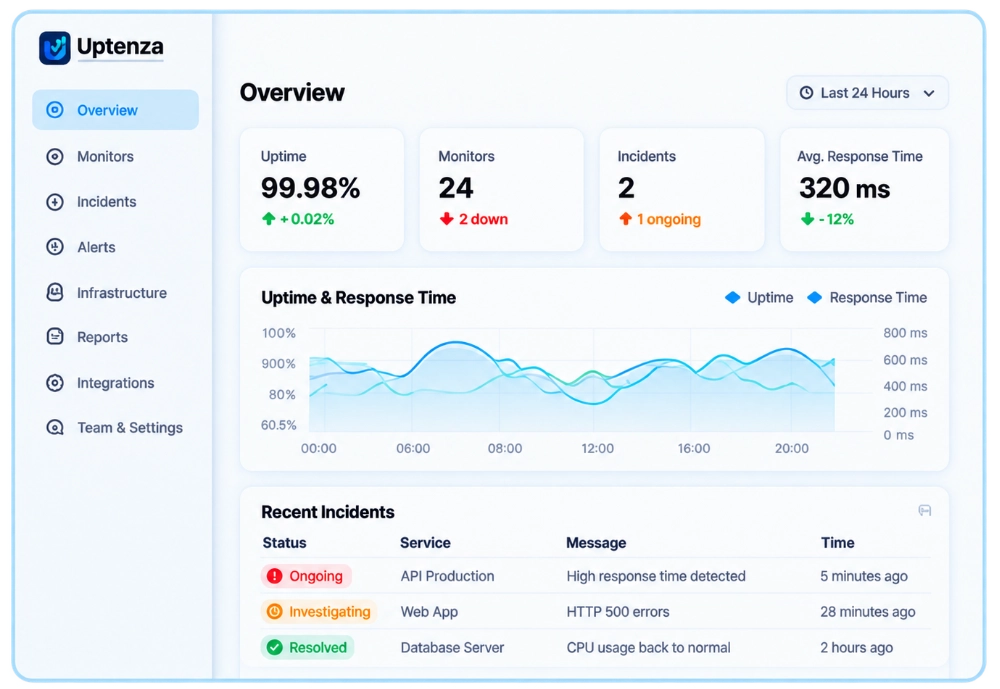Click the Database Server service cell
1000x689 pixels.
[x=452, y=648]
